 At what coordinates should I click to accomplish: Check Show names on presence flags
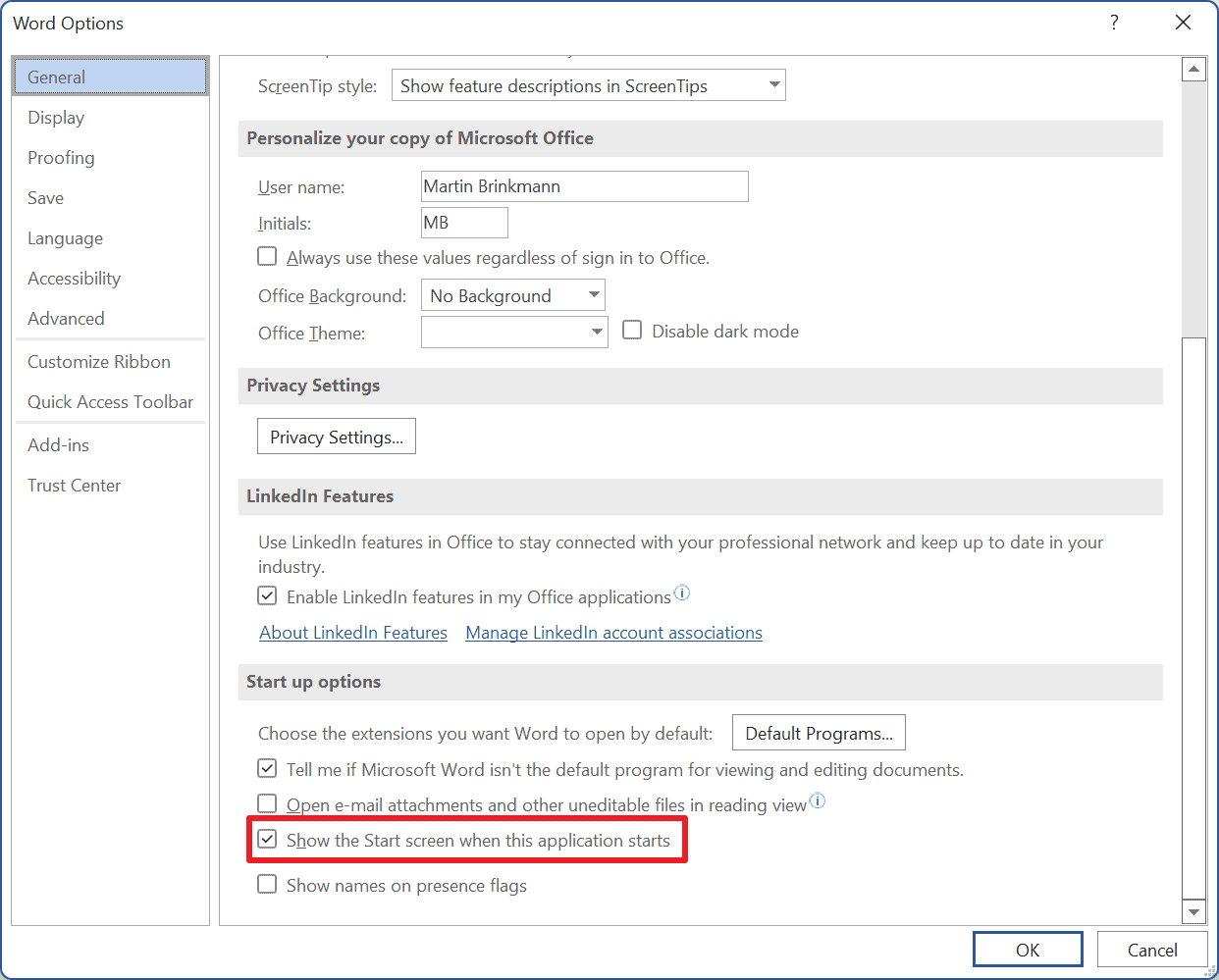tap(267, 884)
